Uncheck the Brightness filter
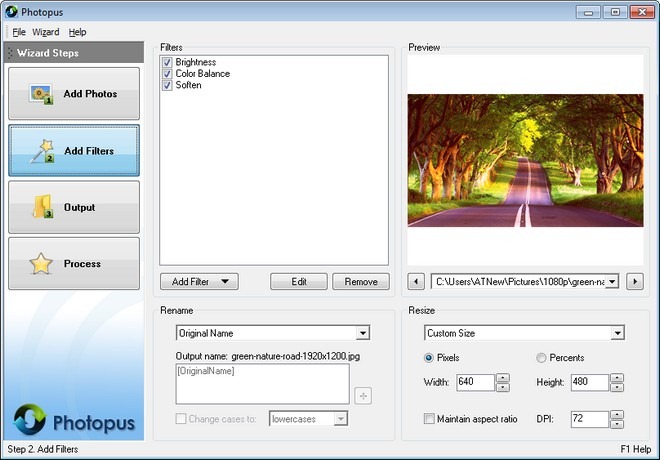 click(x=167, y=62)
